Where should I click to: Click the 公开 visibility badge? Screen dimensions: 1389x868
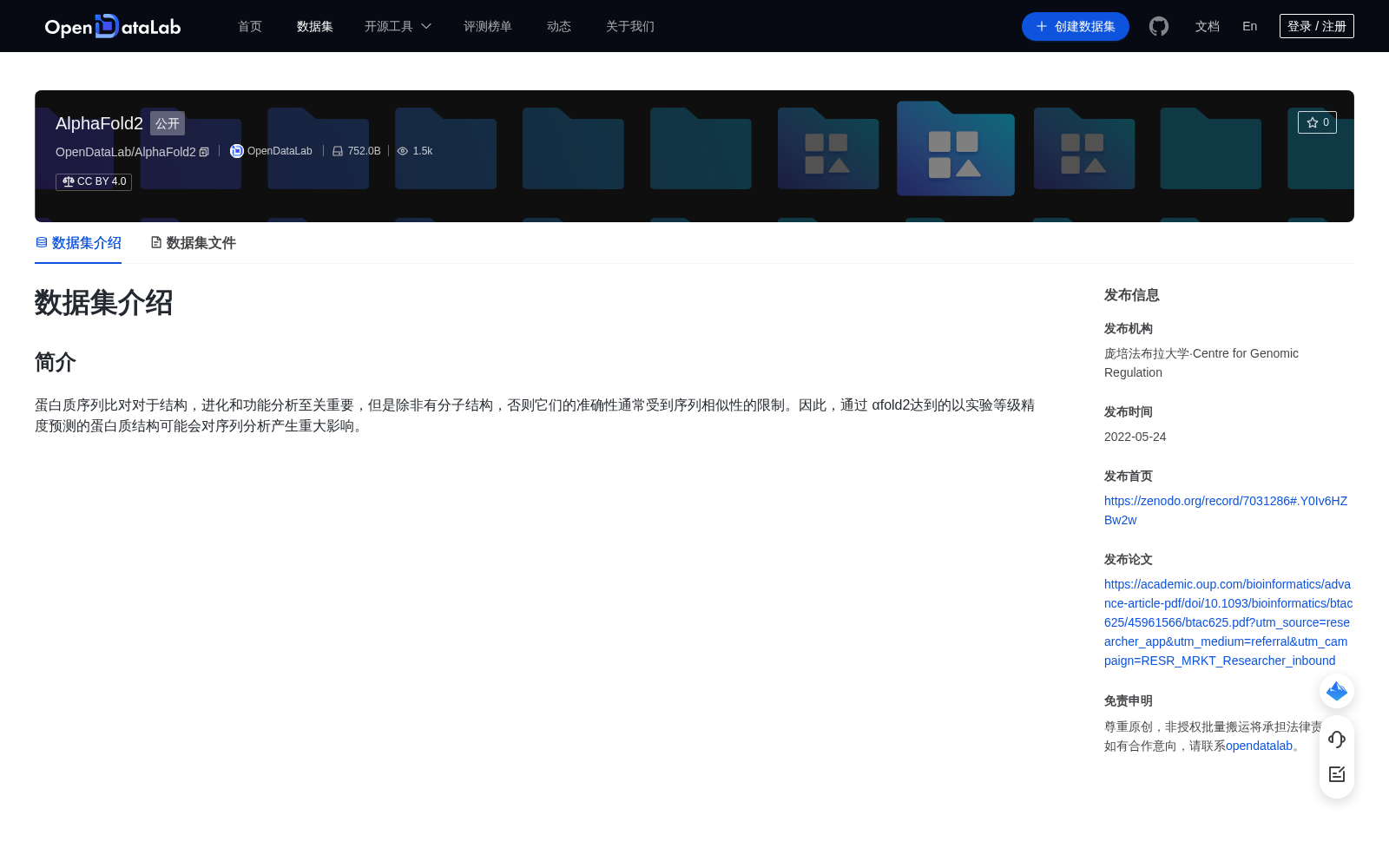coord(168,123)
